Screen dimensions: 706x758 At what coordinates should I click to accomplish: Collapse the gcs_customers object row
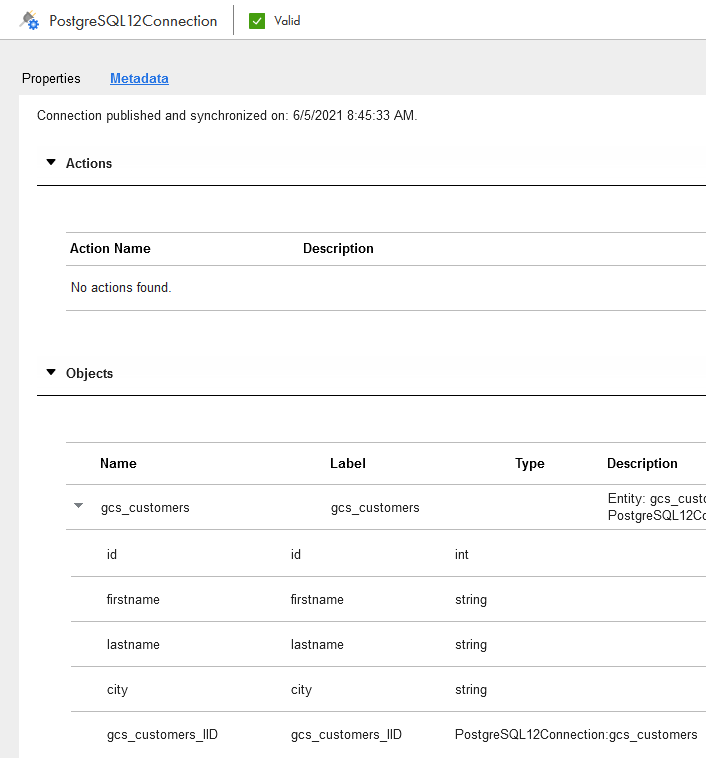pos(78,506)
